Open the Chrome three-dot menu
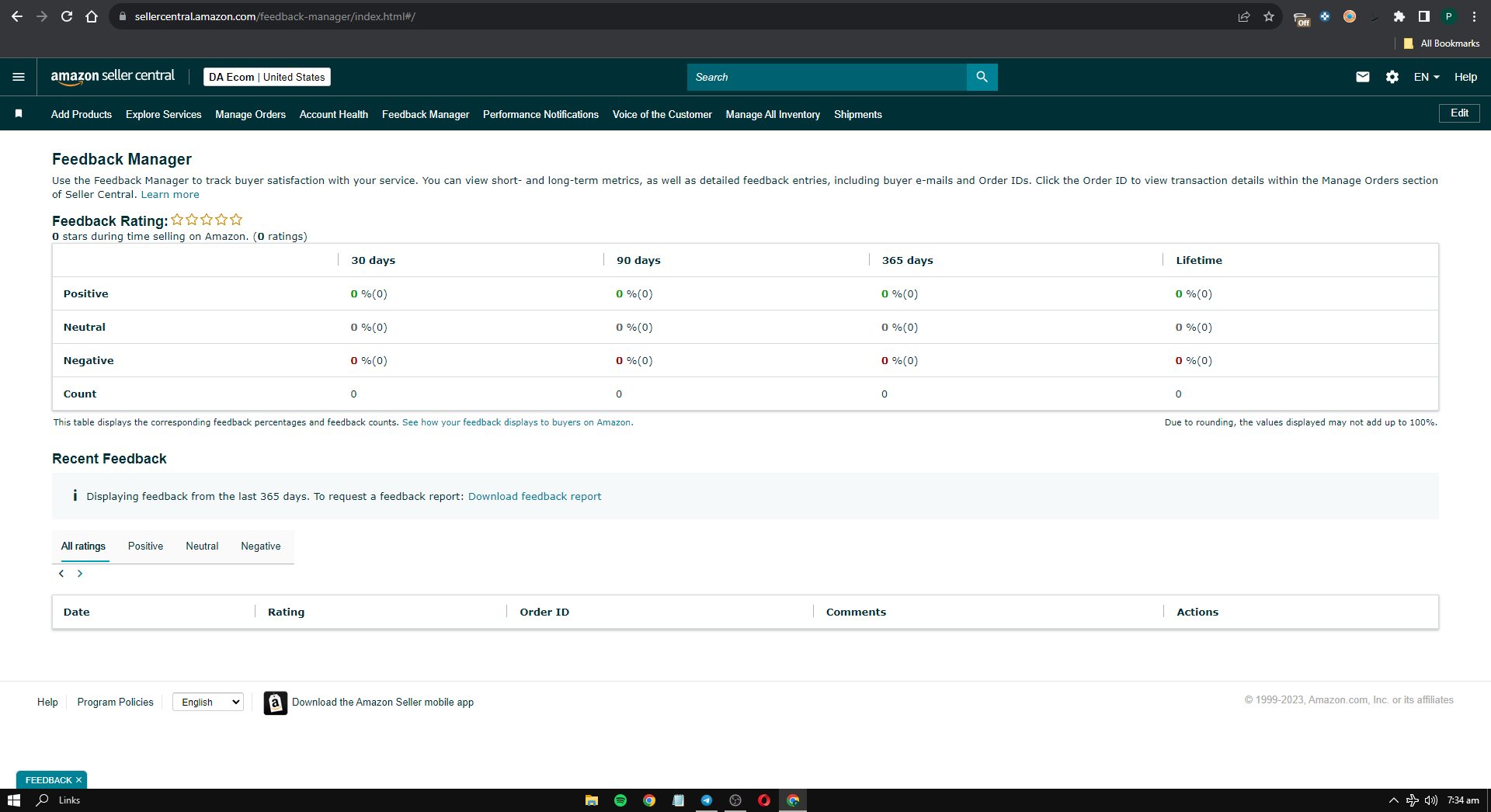Screen dimensions: 1491x812 point(1474,16)
